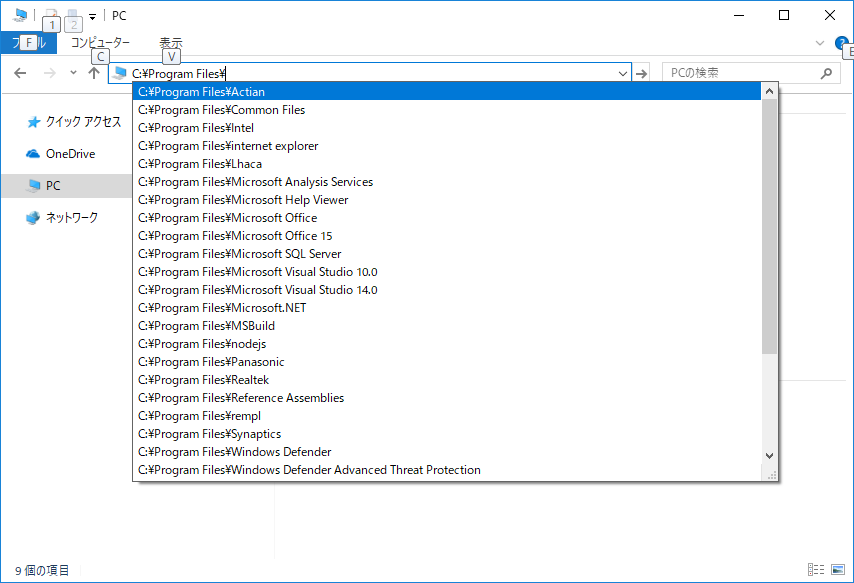Viewport: 854px width, 583px height.
Task: Switch to details view in status bar
Action: point(815,569)
